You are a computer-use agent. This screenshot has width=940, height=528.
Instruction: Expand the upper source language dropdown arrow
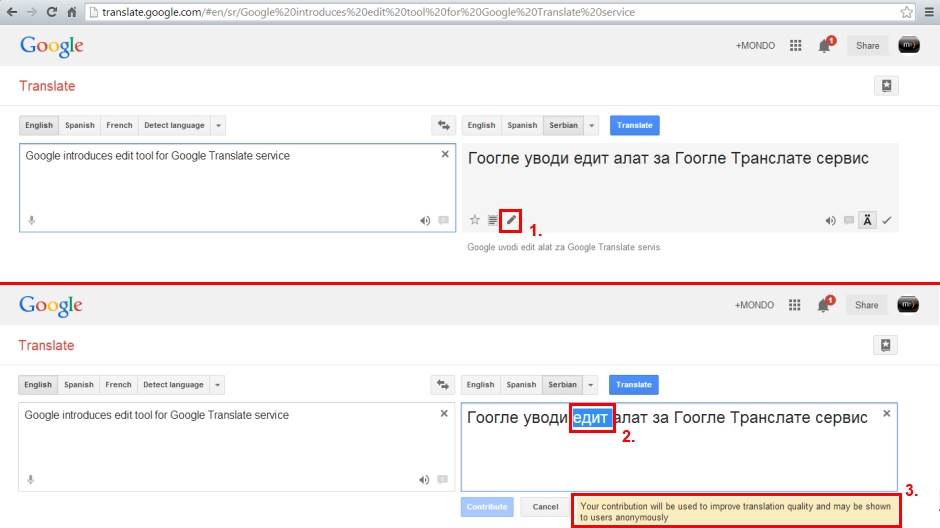click(x=218, y=125)
